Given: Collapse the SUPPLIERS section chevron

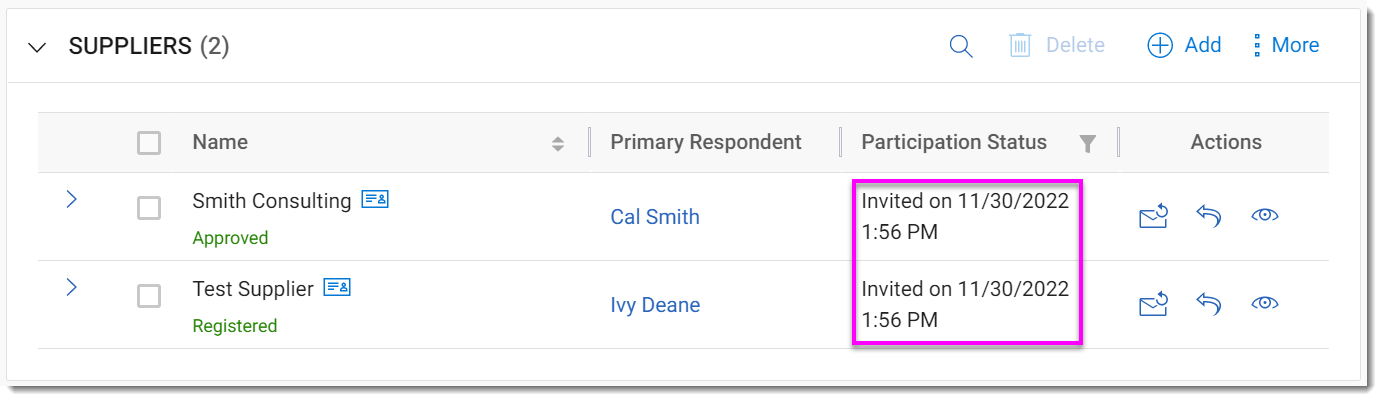Looking at the screenshot, I should point(38,47).
